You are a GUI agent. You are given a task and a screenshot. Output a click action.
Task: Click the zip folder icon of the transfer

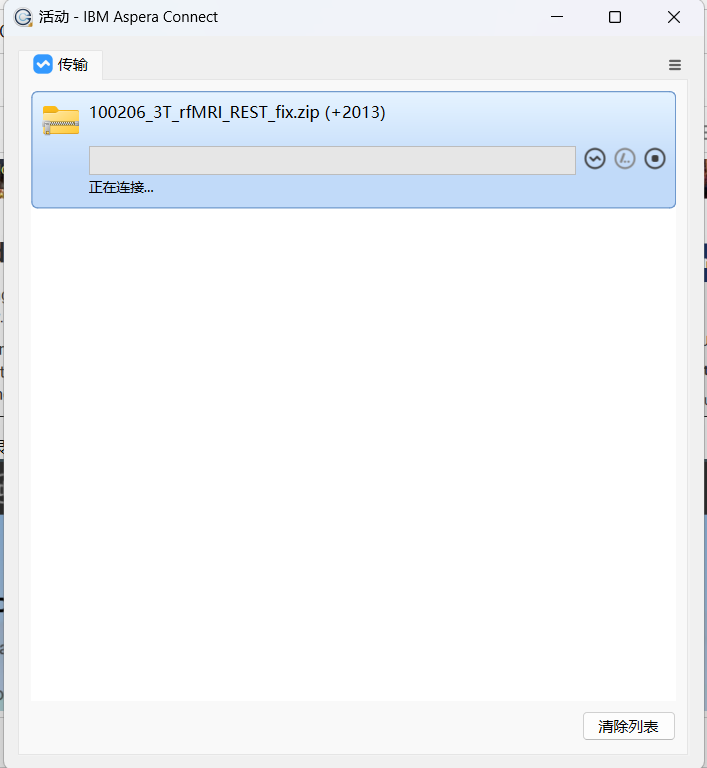(x=61, y=120)
